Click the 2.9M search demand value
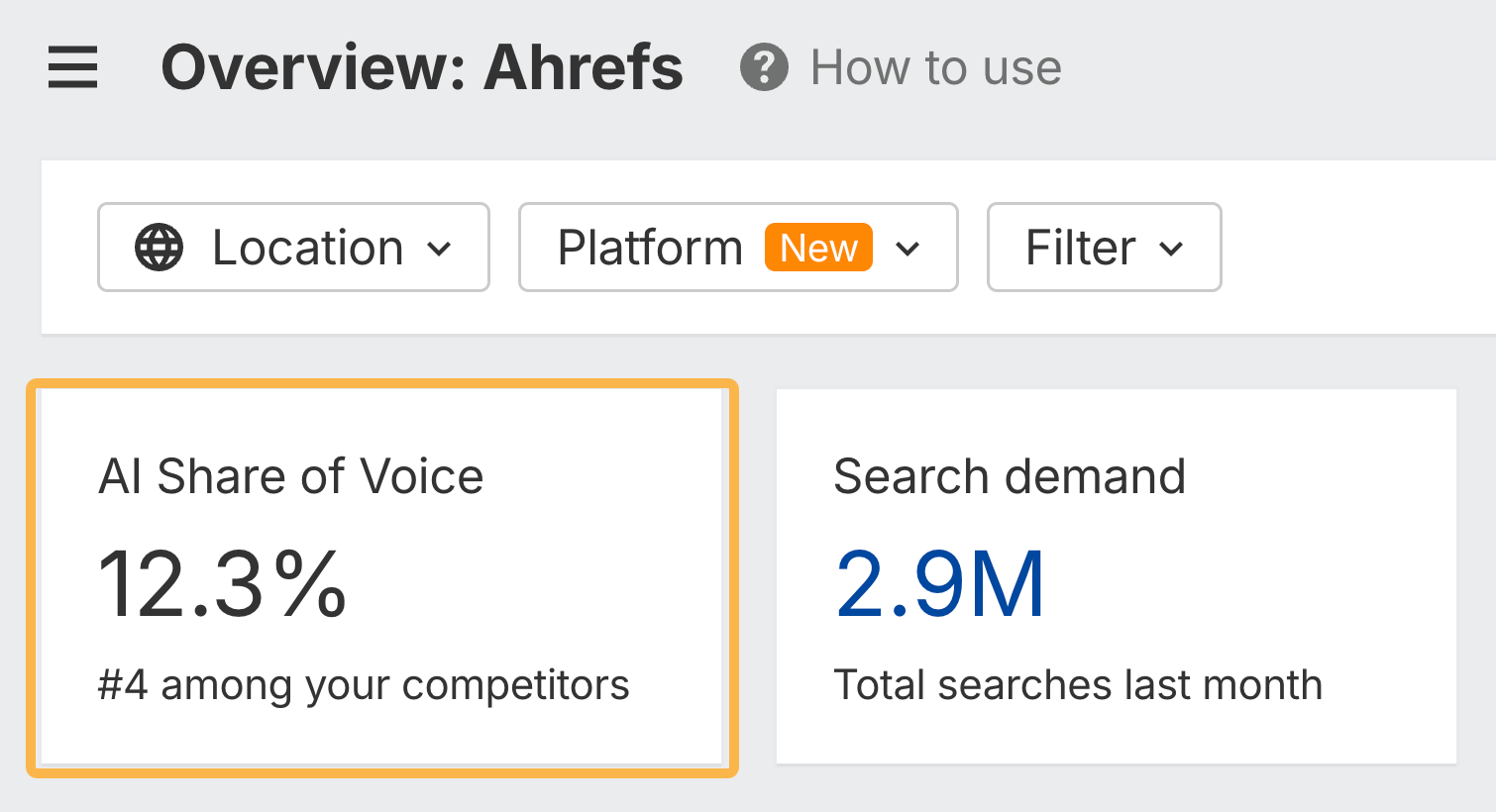1496x812 pixels. [x=939, y=584]
